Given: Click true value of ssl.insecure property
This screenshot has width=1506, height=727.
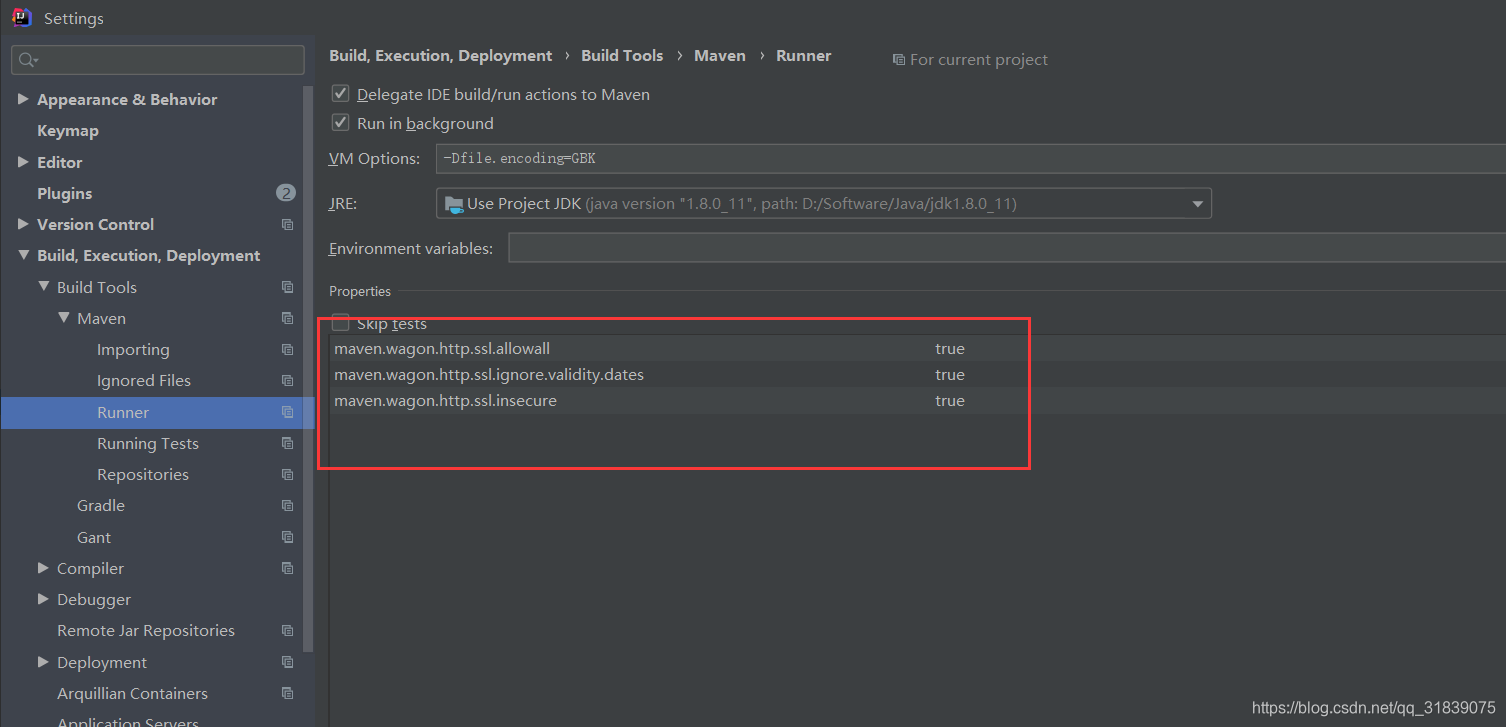Looking at the screenshot, I should (x=950, y=401).
